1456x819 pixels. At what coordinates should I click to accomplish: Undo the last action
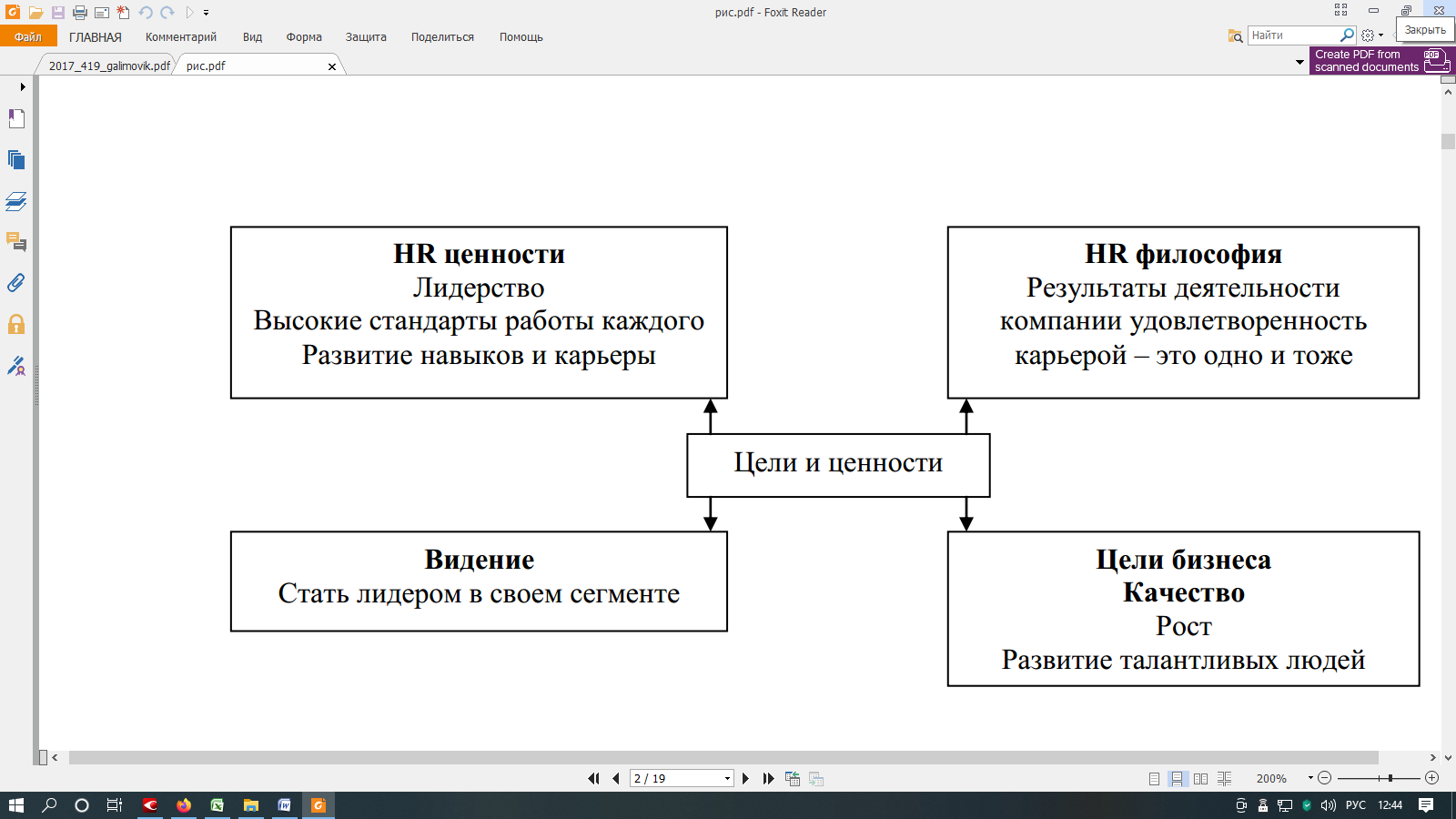146,13
